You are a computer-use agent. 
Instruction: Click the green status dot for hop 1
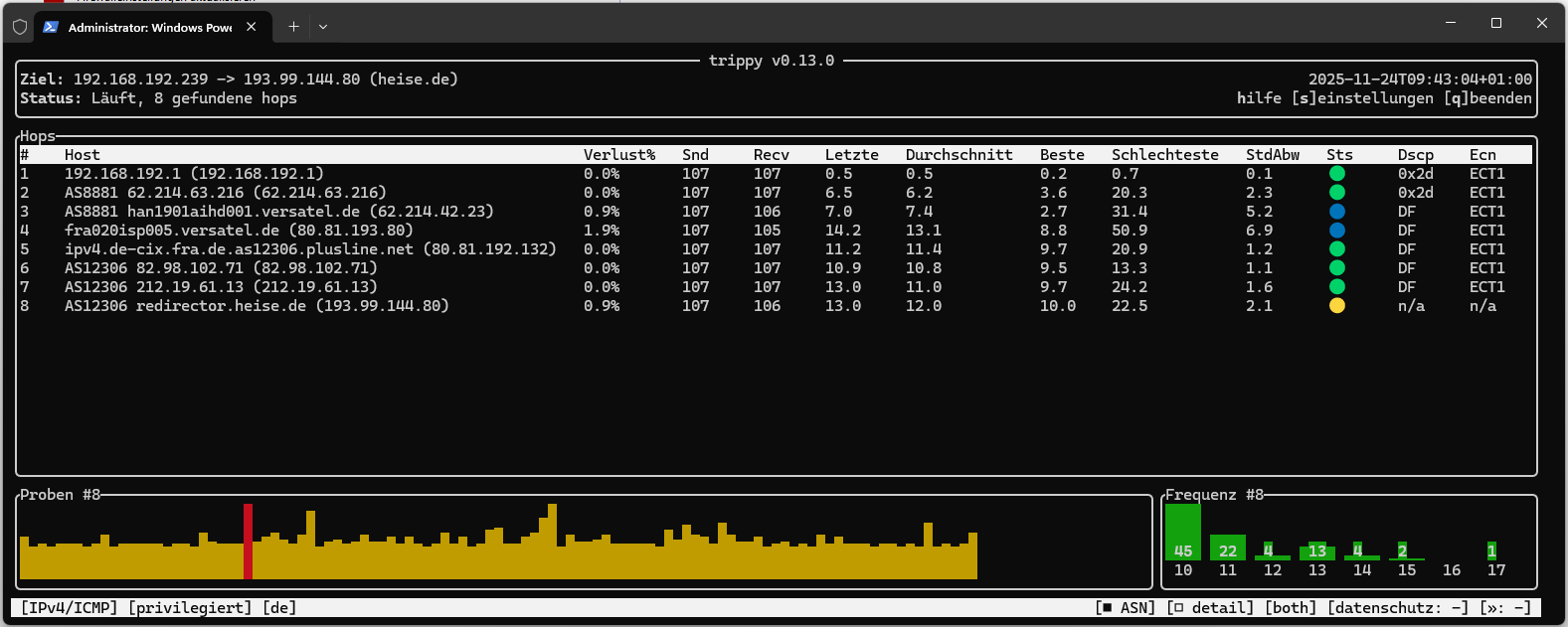[x=1337, y=173]
